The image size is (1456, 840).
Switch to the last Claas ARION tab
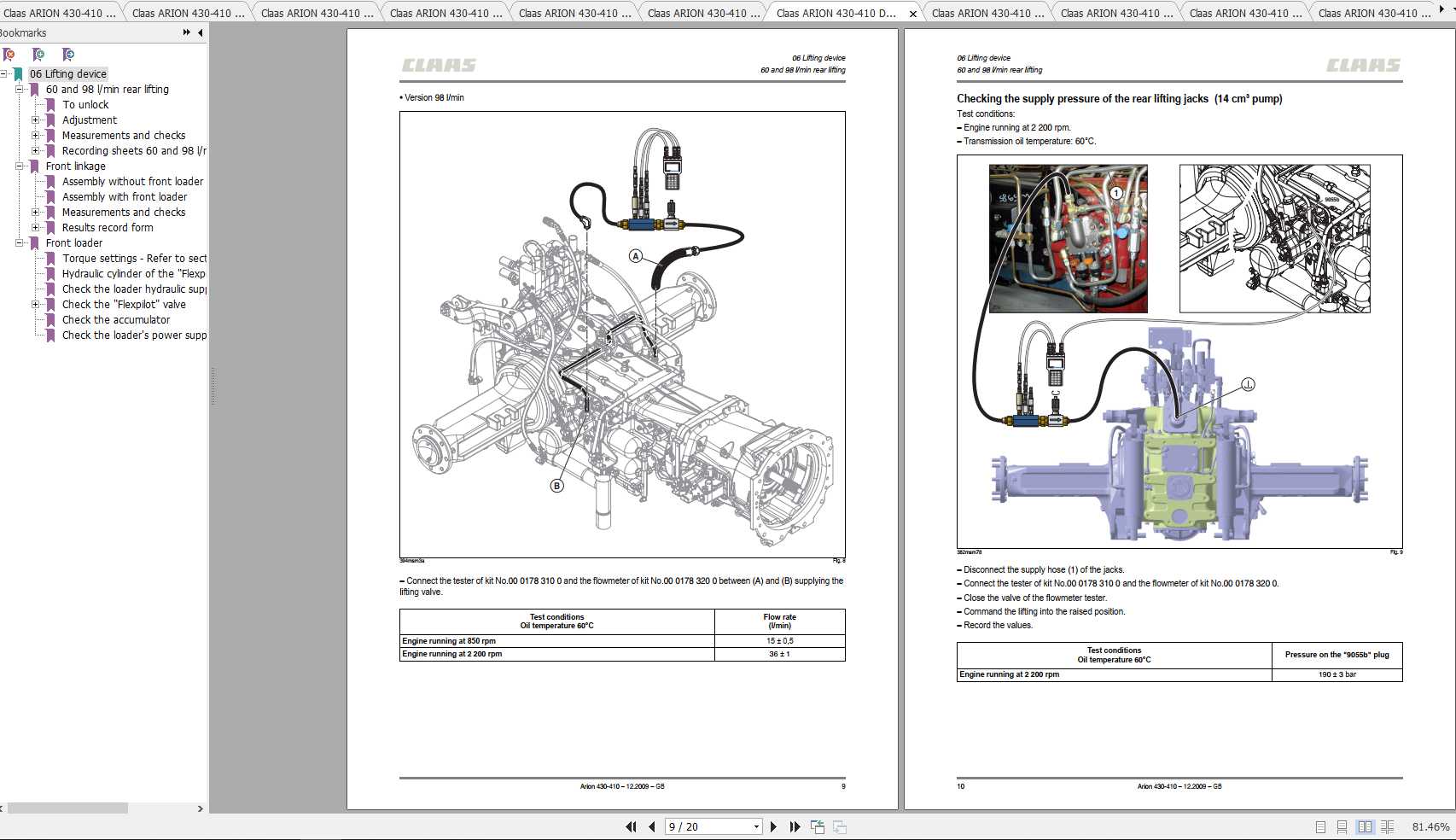tap(1374, 13)
